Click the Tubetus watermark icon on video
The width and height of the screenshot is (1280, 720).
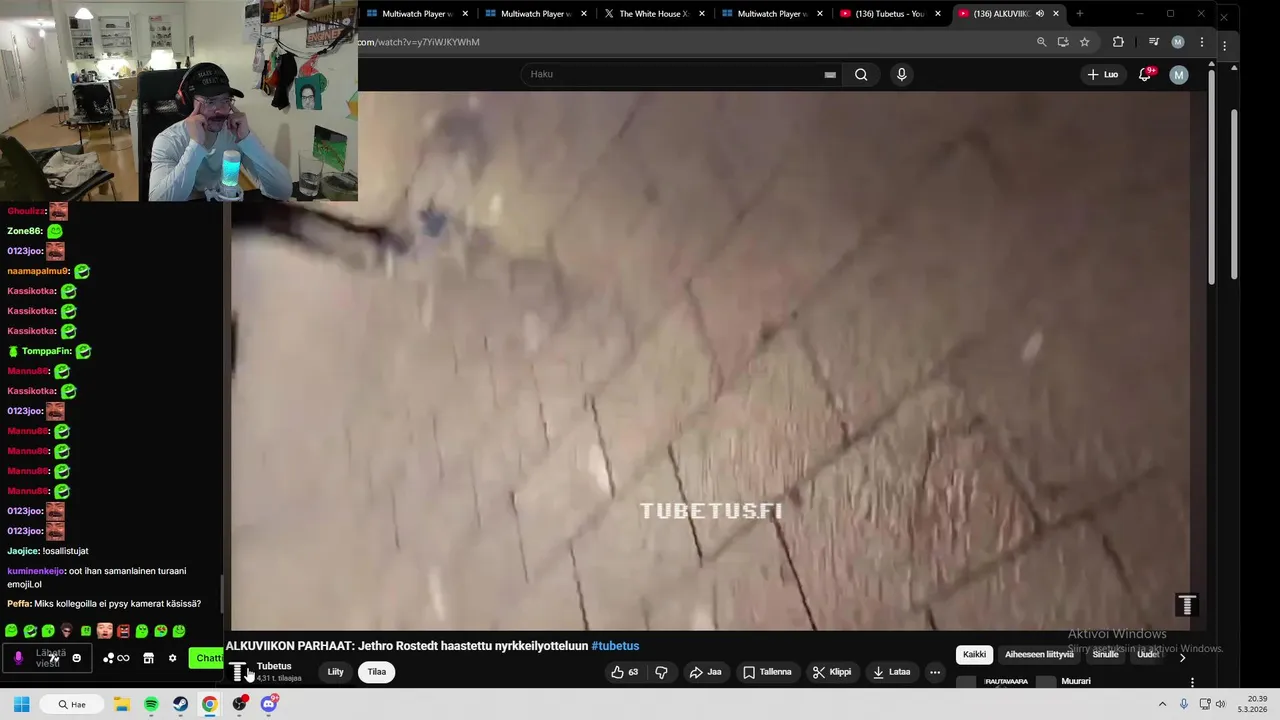coord(1186,605)
